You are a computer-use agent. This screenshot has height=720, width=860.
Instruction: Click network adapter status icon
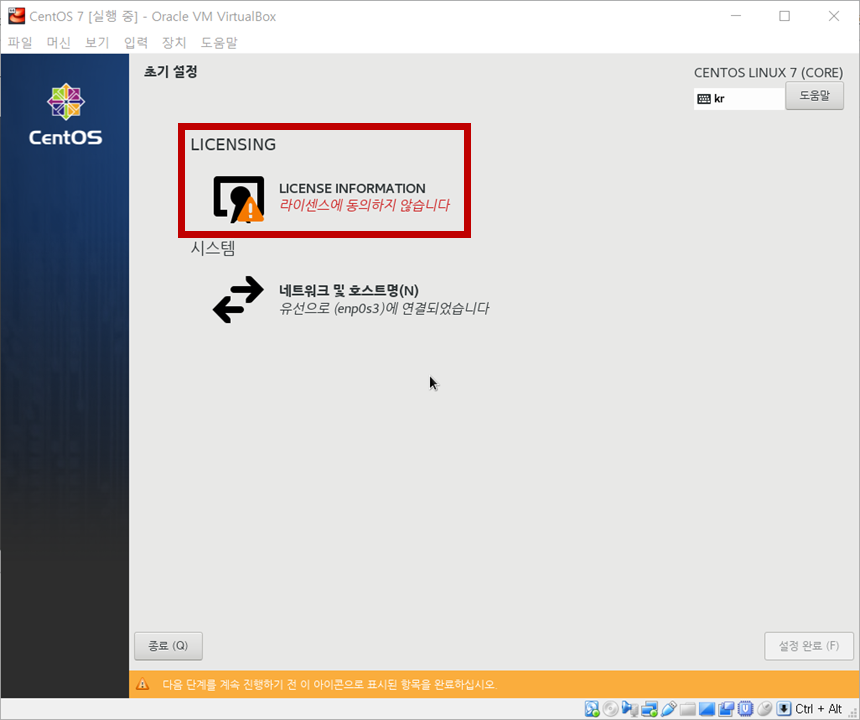tap(649, 708)
